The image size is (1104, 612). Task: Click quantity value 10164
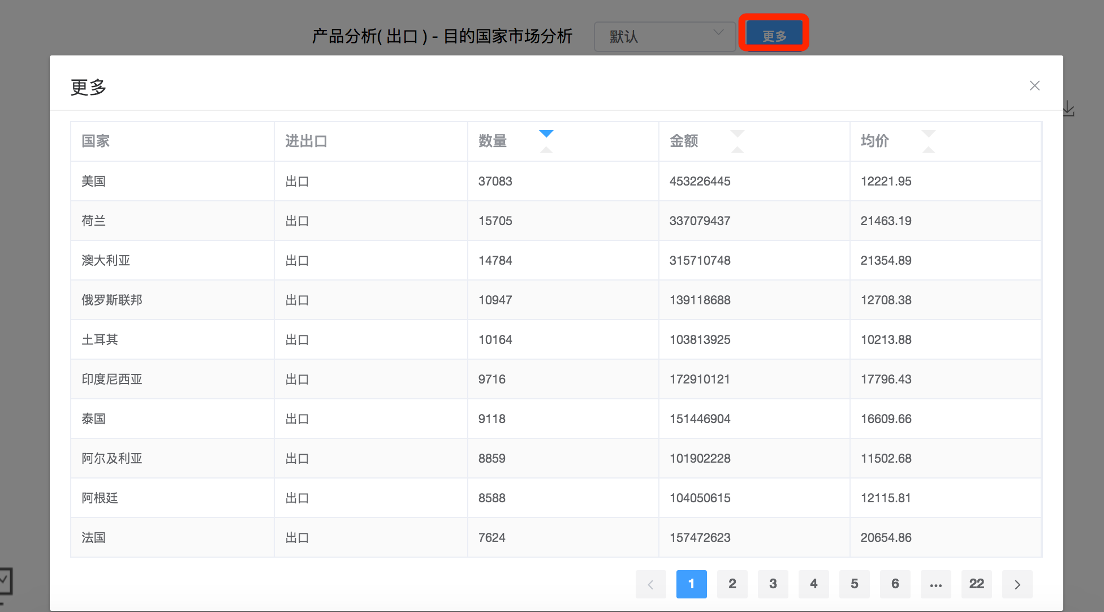tap(495, 339)
